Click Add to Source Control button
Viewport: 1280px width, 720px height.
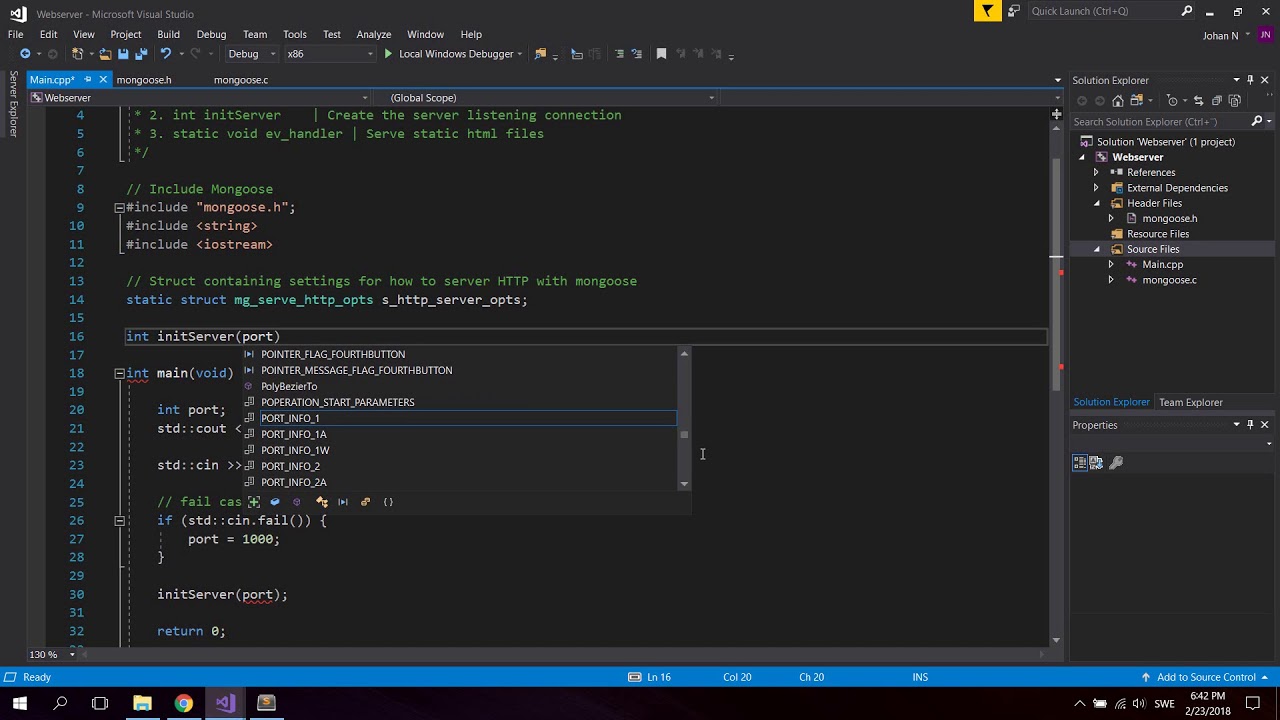tap(1205, 677)
